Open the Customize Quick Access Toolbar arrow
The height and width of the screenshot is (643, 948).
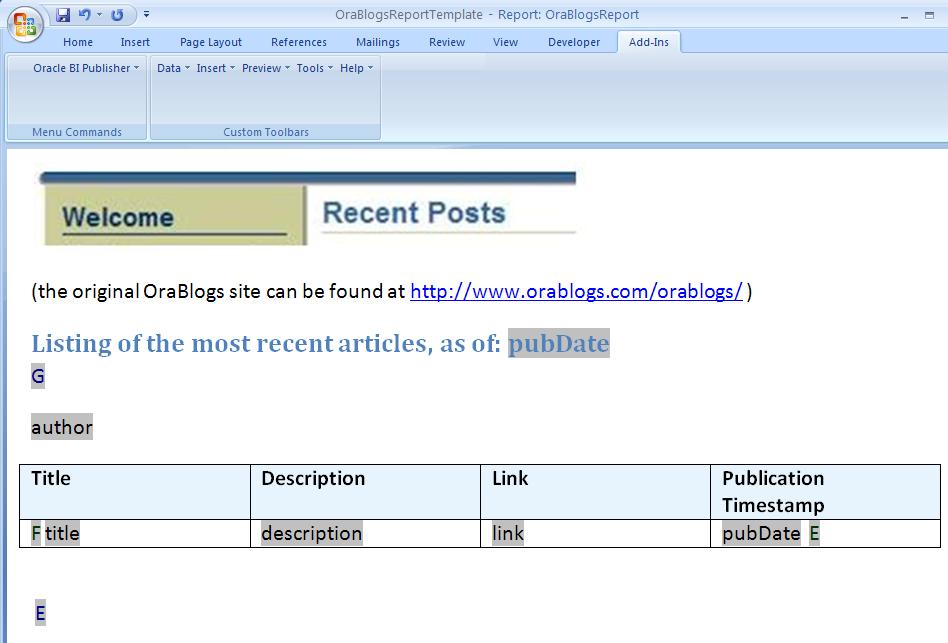pos(147,15)
